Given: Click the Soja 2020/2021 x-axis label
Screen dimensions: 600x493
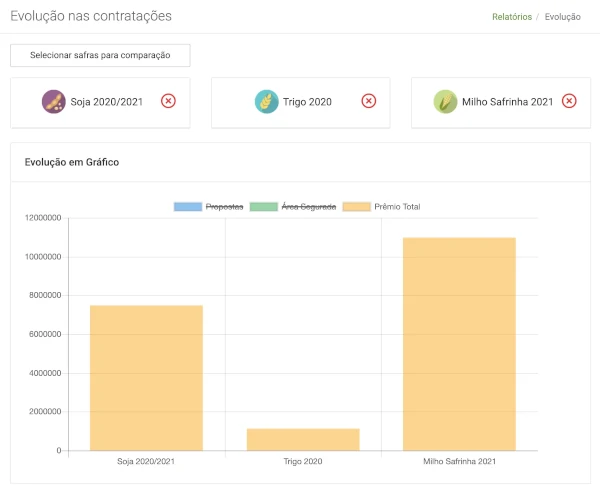Looking at the screenshot, I should [x=146, y=461].
